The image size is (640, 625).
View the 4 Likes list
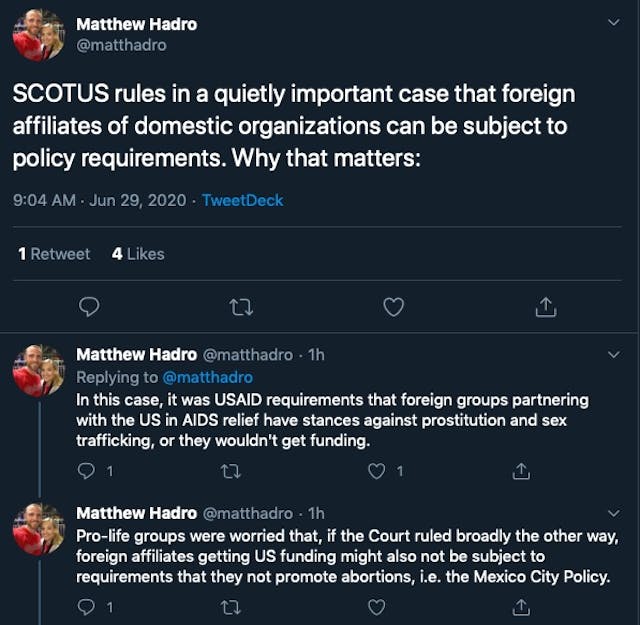138,254
